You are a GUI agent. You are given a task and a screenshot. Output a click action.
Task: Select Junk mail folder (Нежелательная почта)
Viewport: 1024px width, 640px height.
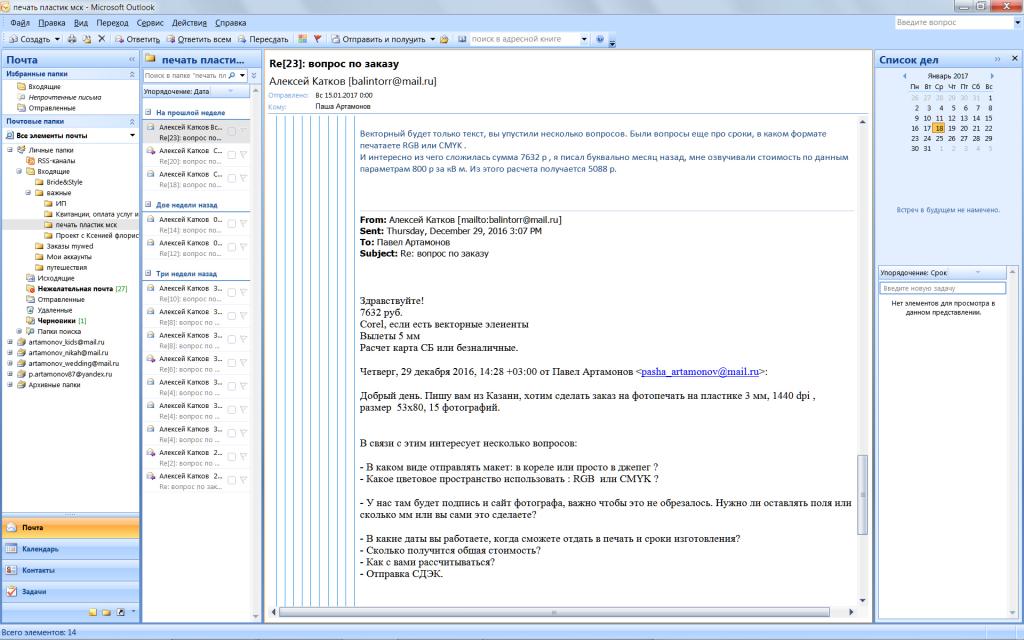point(74,289)
